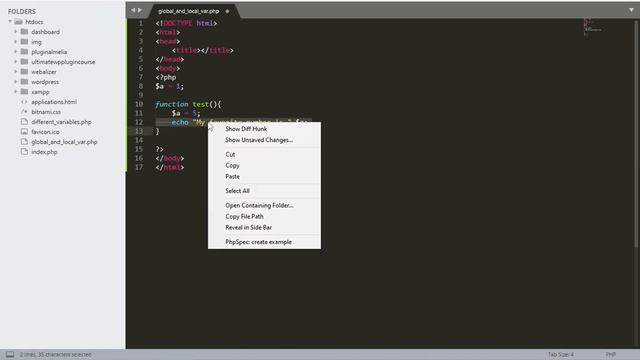This screenshot has width=640, height=360.
Task: Choose PhpSpec: create example entry
Action: [264, 242]
